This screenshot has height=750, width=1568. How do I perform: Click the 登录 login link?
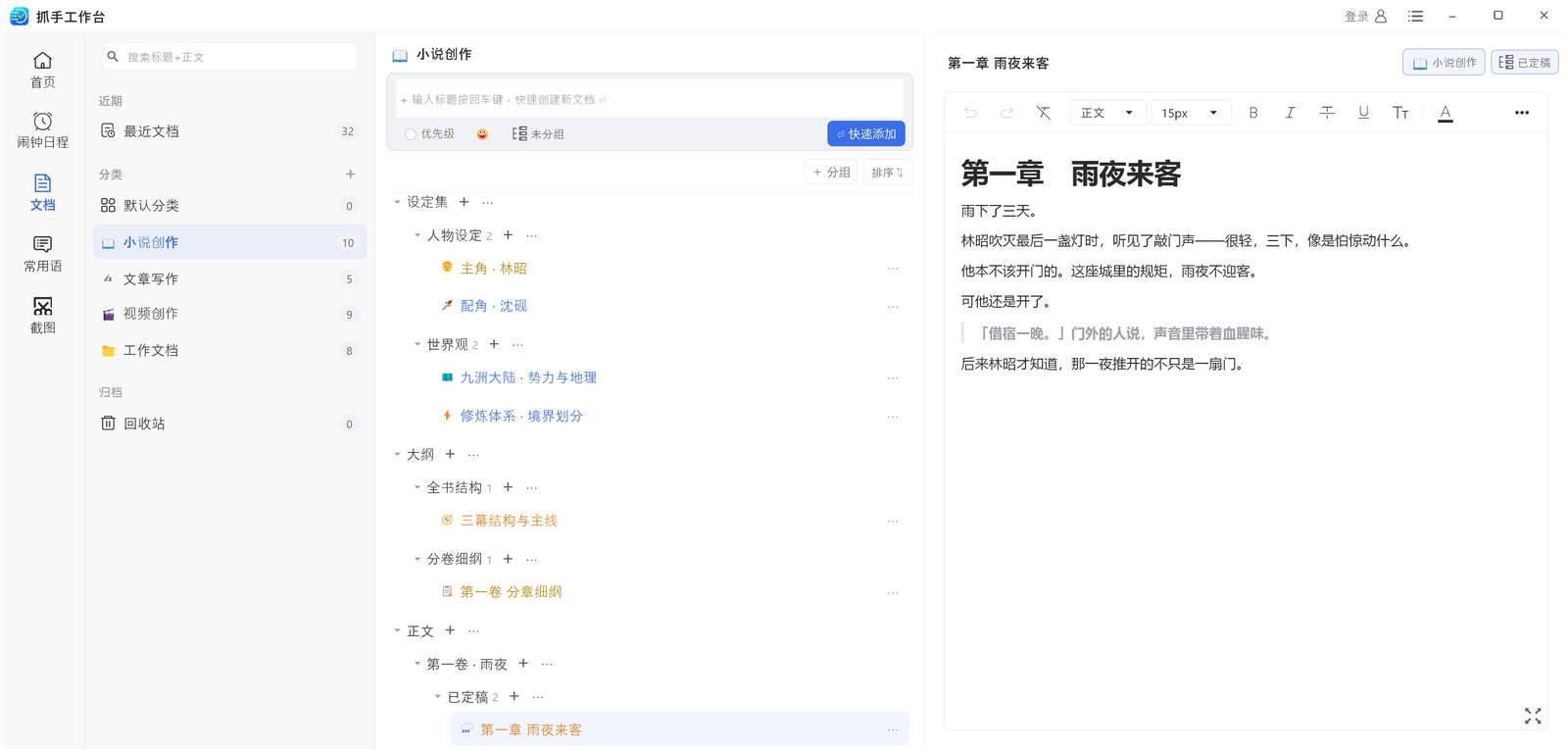1365,16
